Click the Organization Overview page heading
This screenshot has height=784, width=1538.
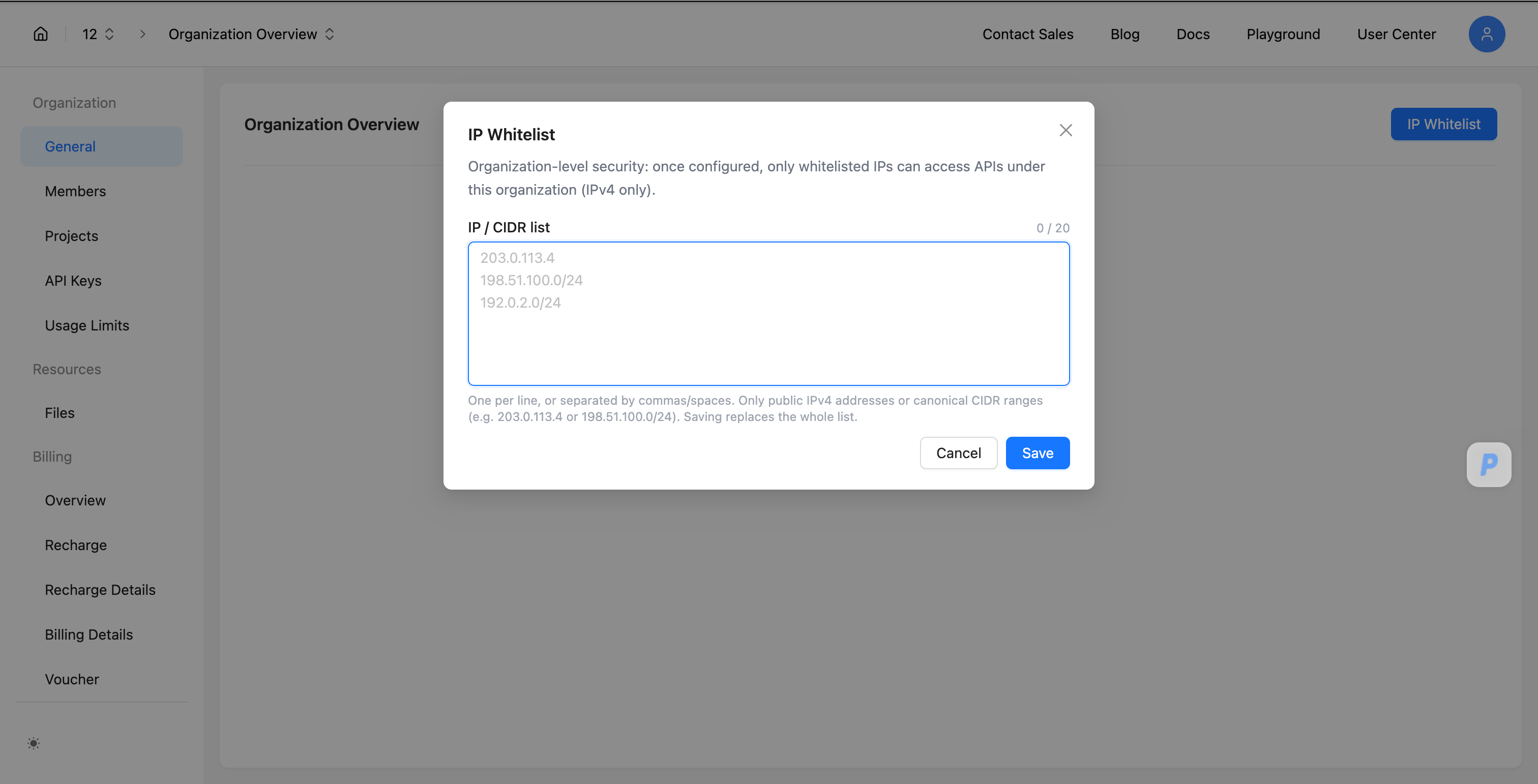point(332,124)
